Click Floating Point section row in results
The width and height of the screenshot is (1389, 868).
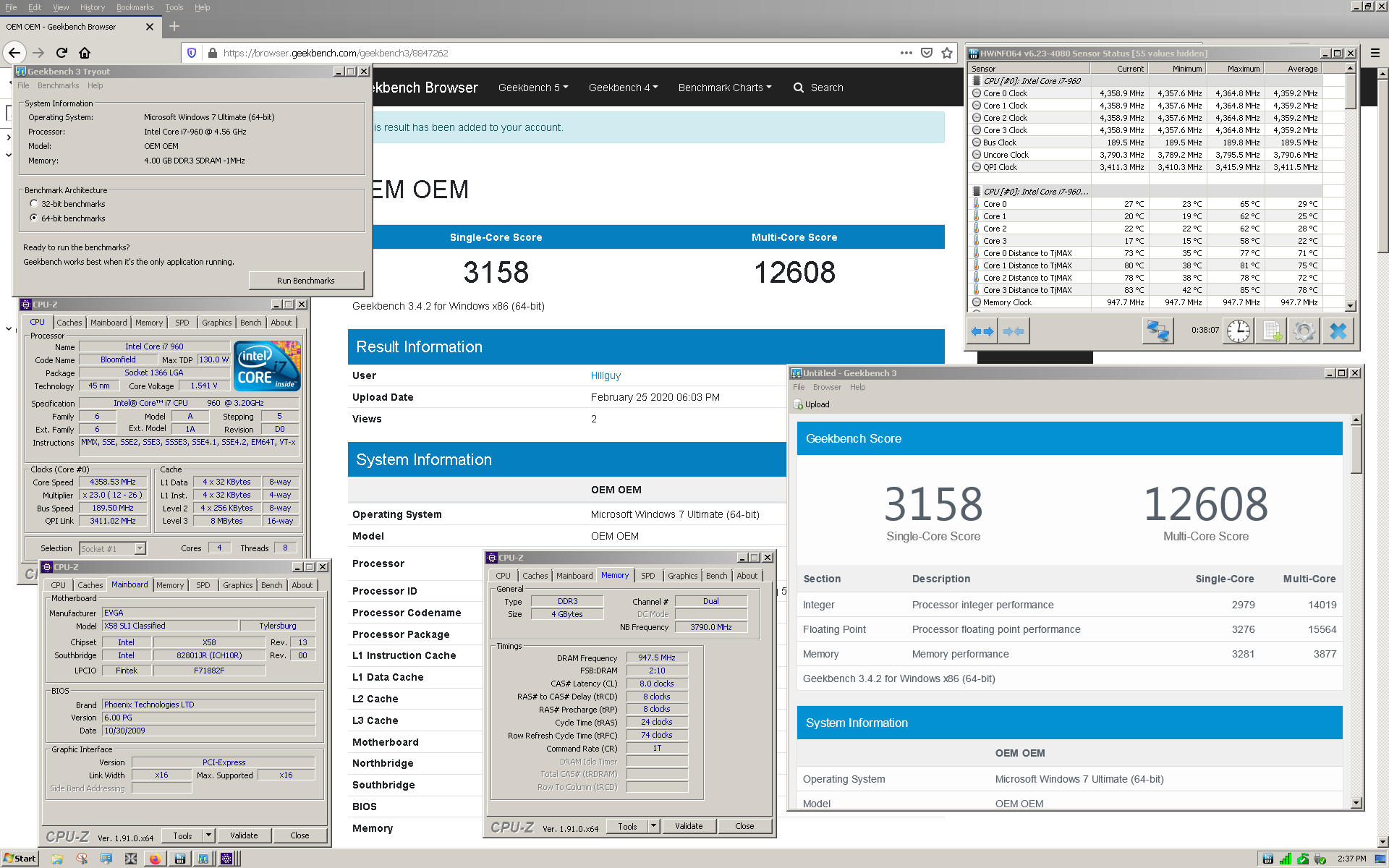coord(1069,629)
